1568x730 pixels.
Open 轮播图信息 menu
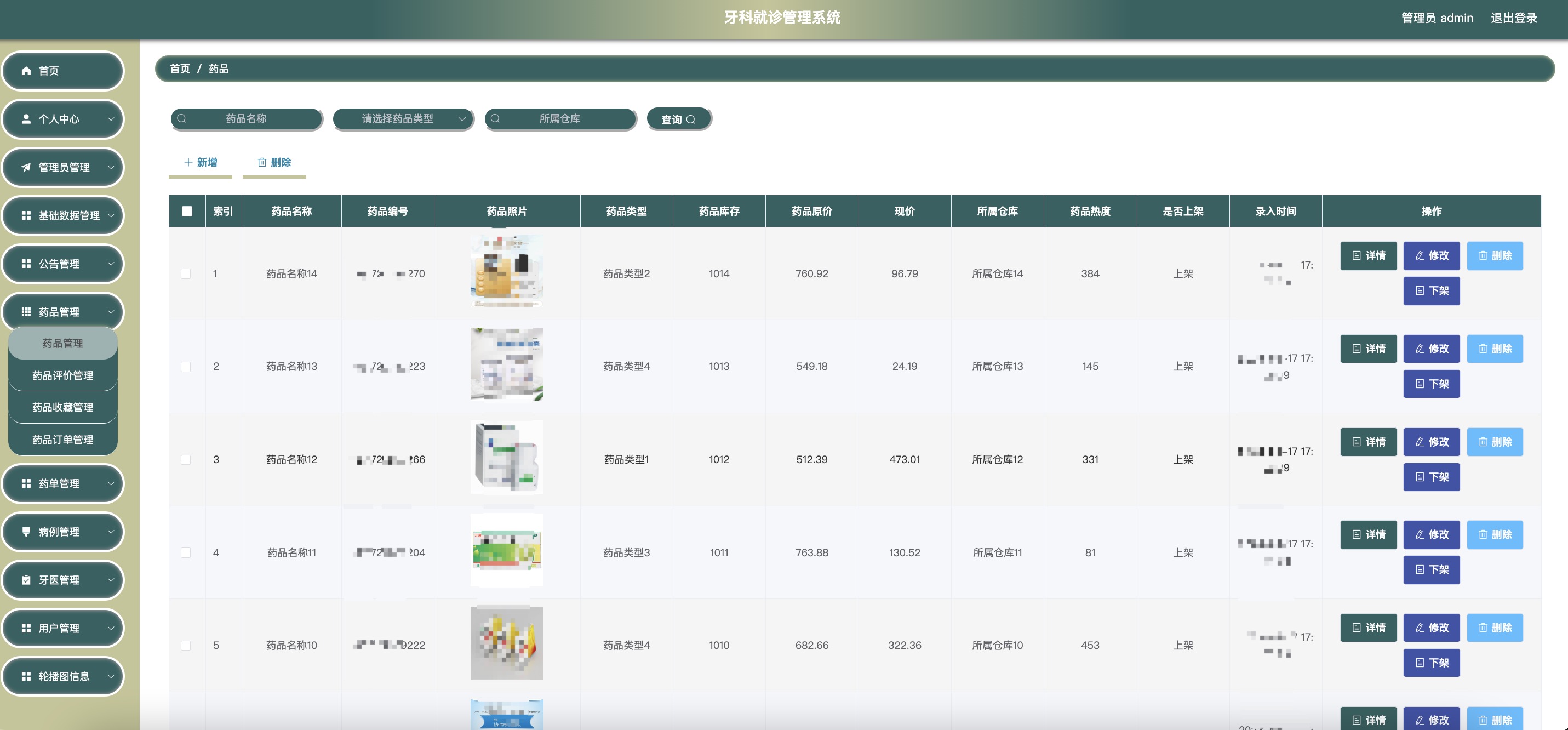62,676
